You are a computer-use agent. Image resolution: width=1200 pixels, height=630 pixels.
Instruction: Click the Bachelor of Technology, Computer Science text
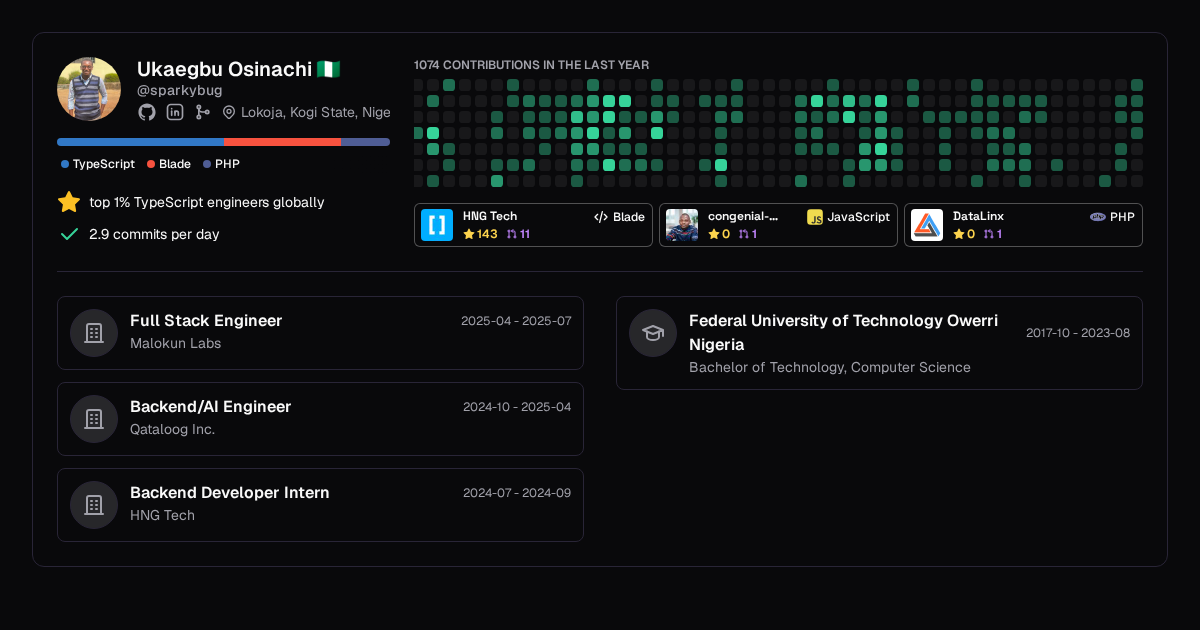coord(830,367)
